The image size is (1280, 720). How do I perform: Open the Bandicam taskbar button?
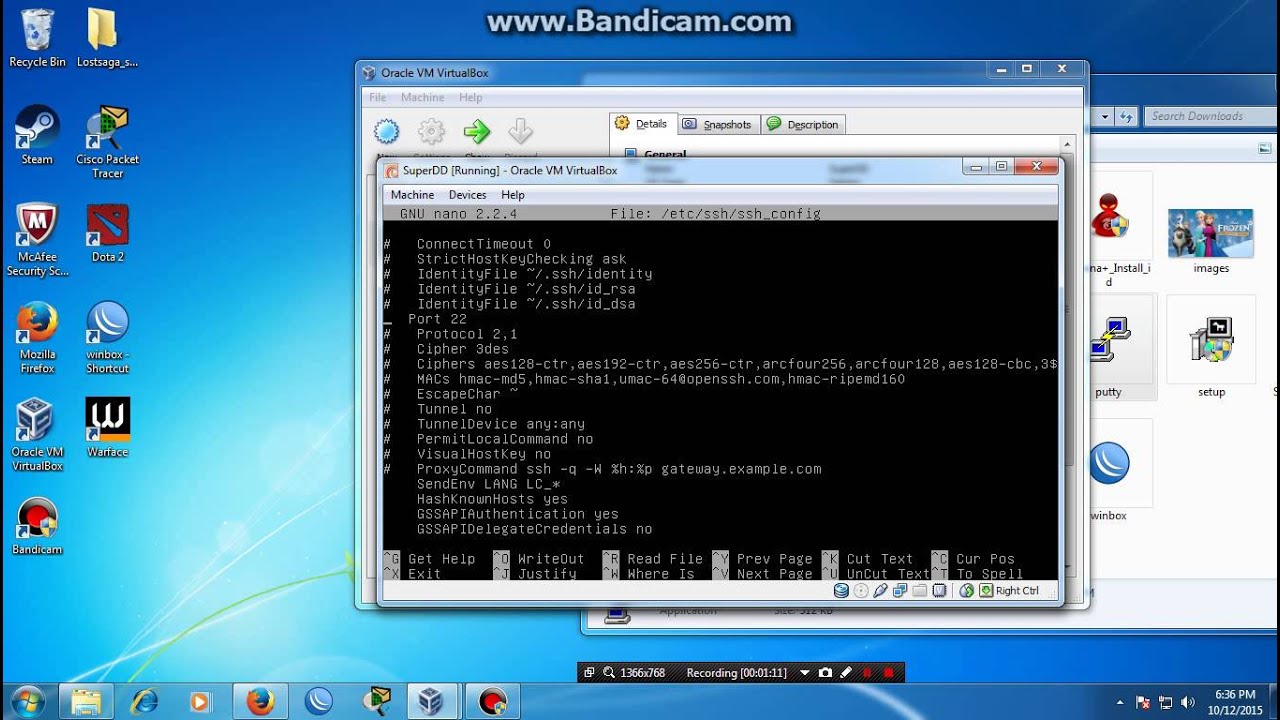click(x=491, y=702)
